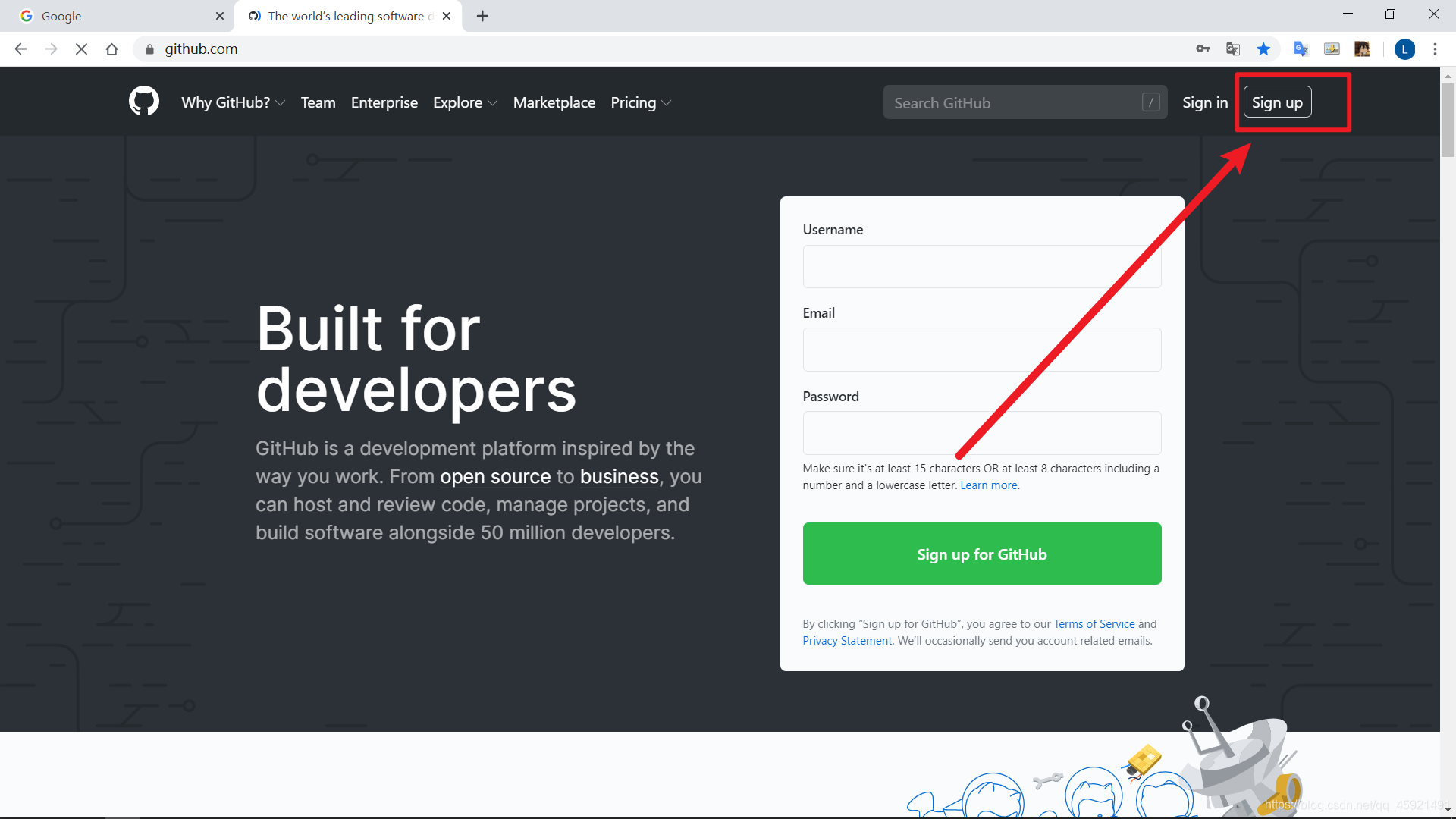Click the Sign in link
The height and width of the screenshot is (819, 1456).
point(1205,102)
